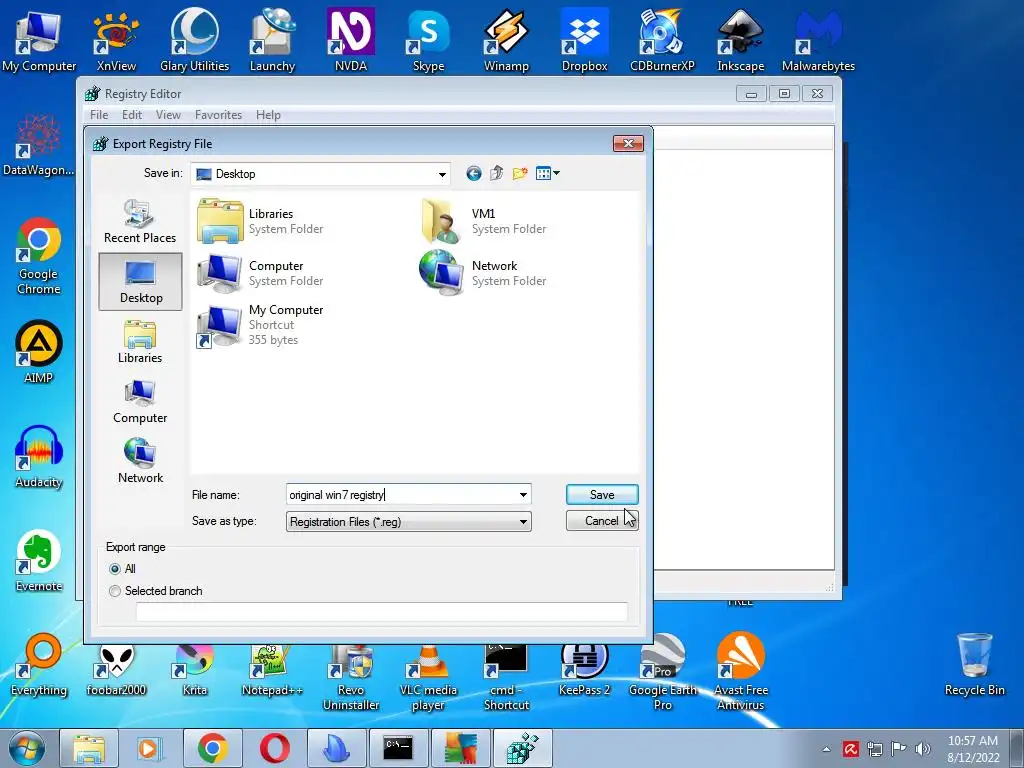Click the XnView desktop icon
Viewport: 1024px width, 768px height.
116,40
